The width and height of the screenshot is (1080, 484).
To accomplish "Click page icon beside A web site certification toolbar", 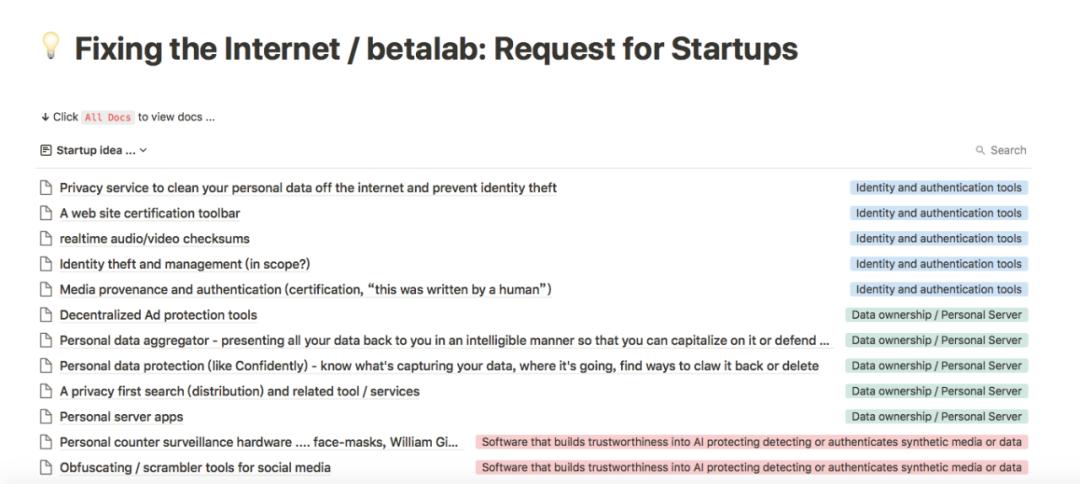I will click(x=45, y=213).
